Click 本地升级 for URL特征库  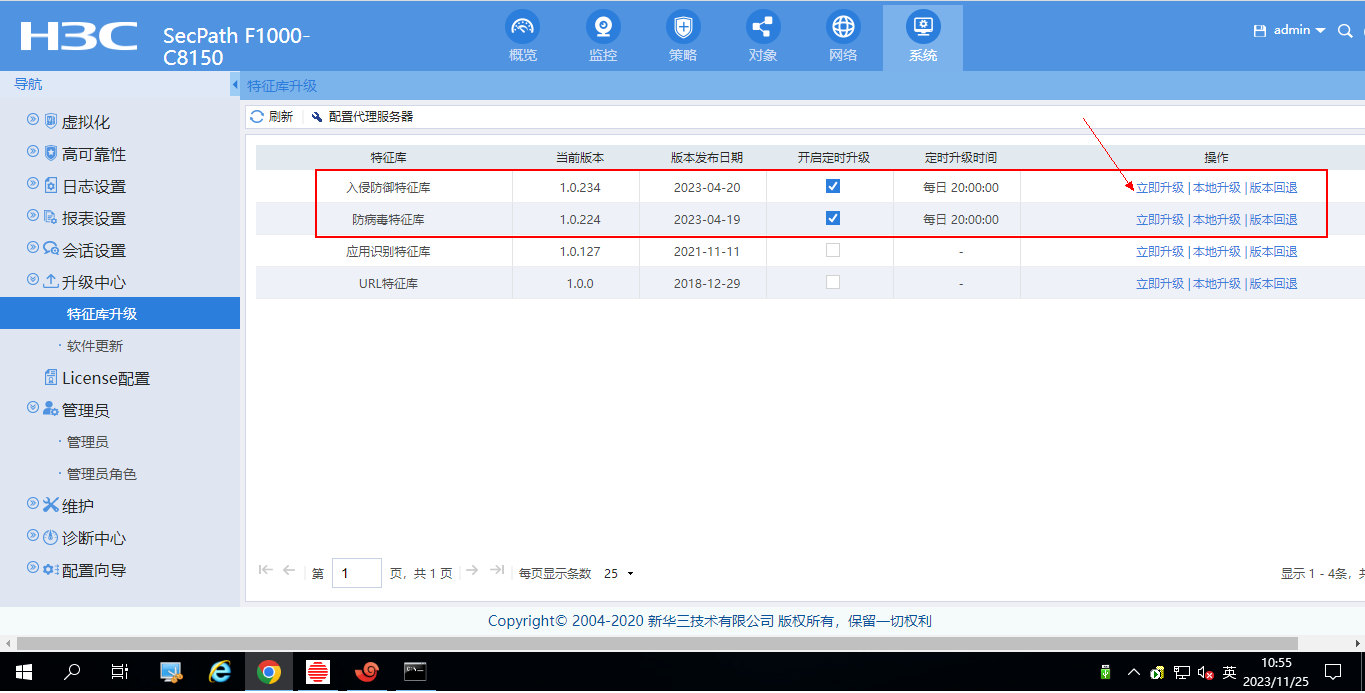[1217, 283]
